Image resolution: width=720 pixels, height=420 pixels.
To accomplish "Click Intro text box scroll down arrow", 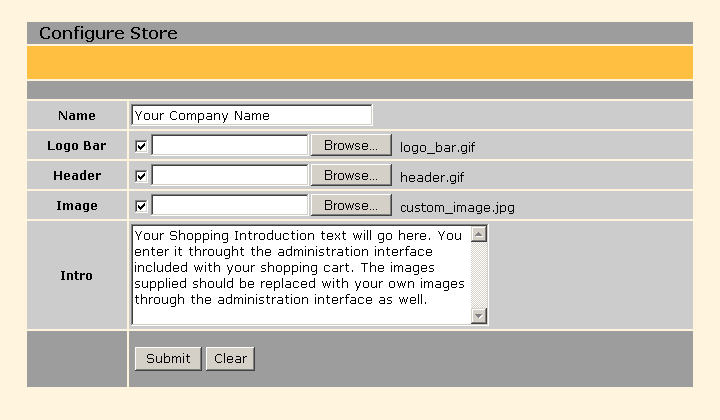I will coord(478,316).
